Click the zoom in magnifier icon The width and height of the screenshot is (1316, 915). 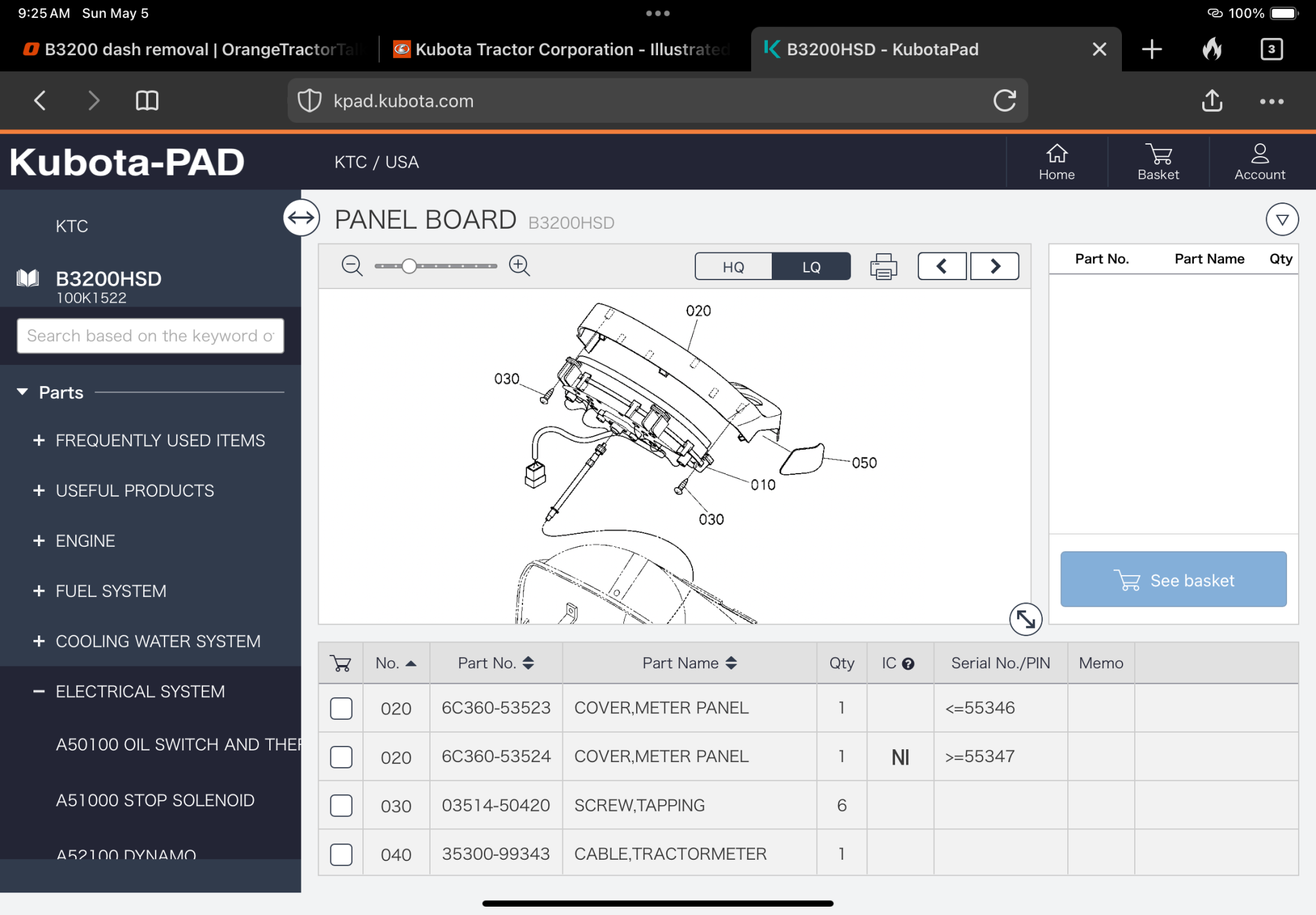(x=519, y=265)
